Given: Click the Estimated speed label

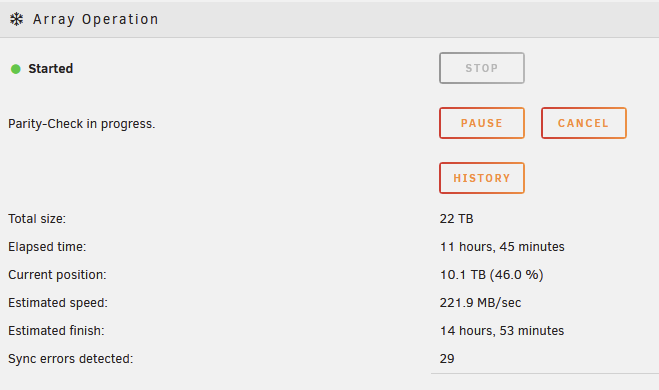Looking at the screenshot, I should point(58,303).
